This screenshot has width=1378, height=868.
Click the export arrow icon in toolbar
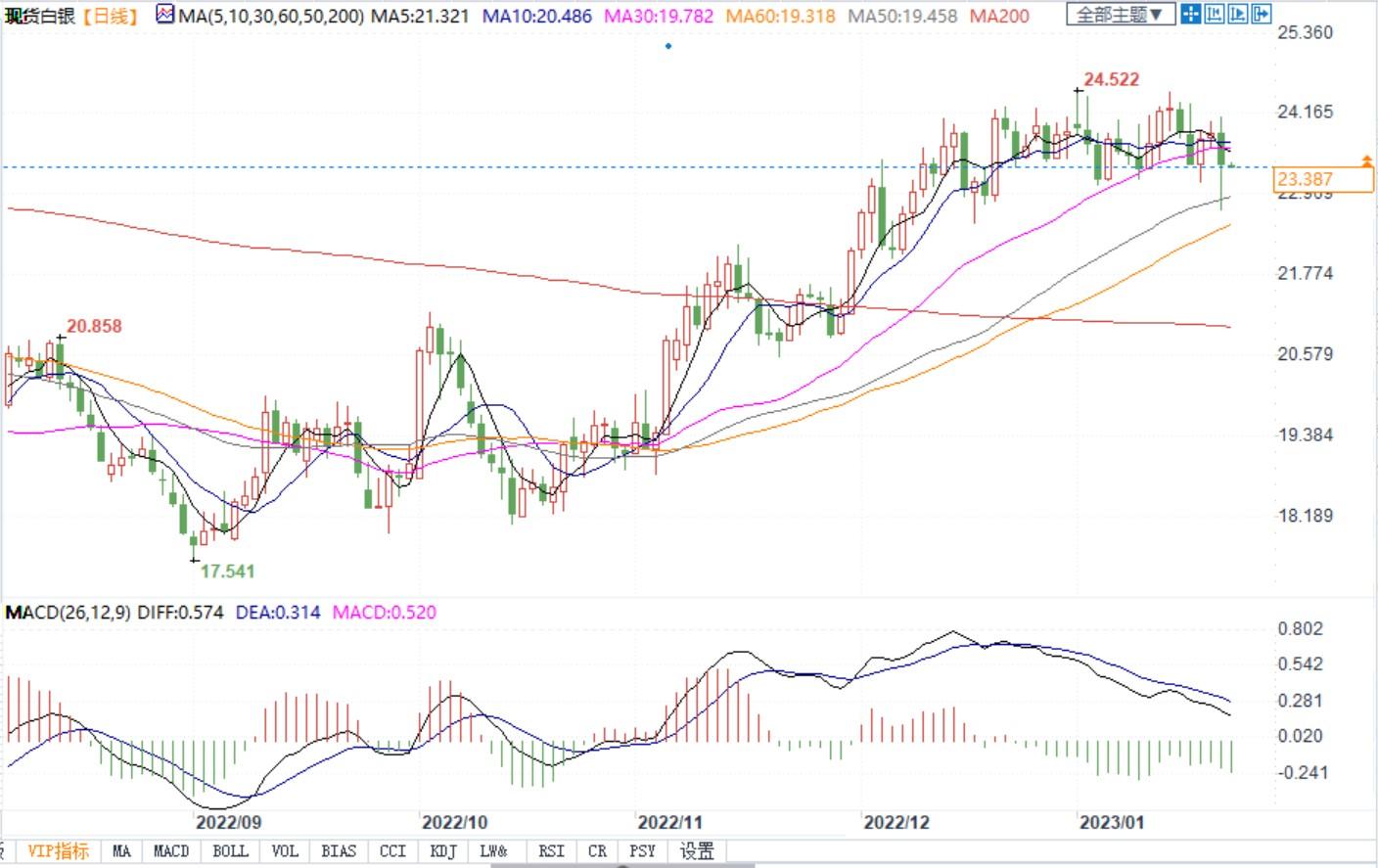click(x=1261, y=14)
